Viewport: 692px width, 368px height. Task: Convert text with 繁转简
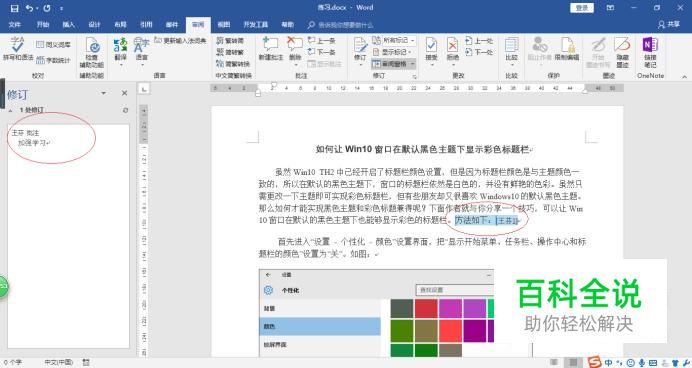coord(230,41)
